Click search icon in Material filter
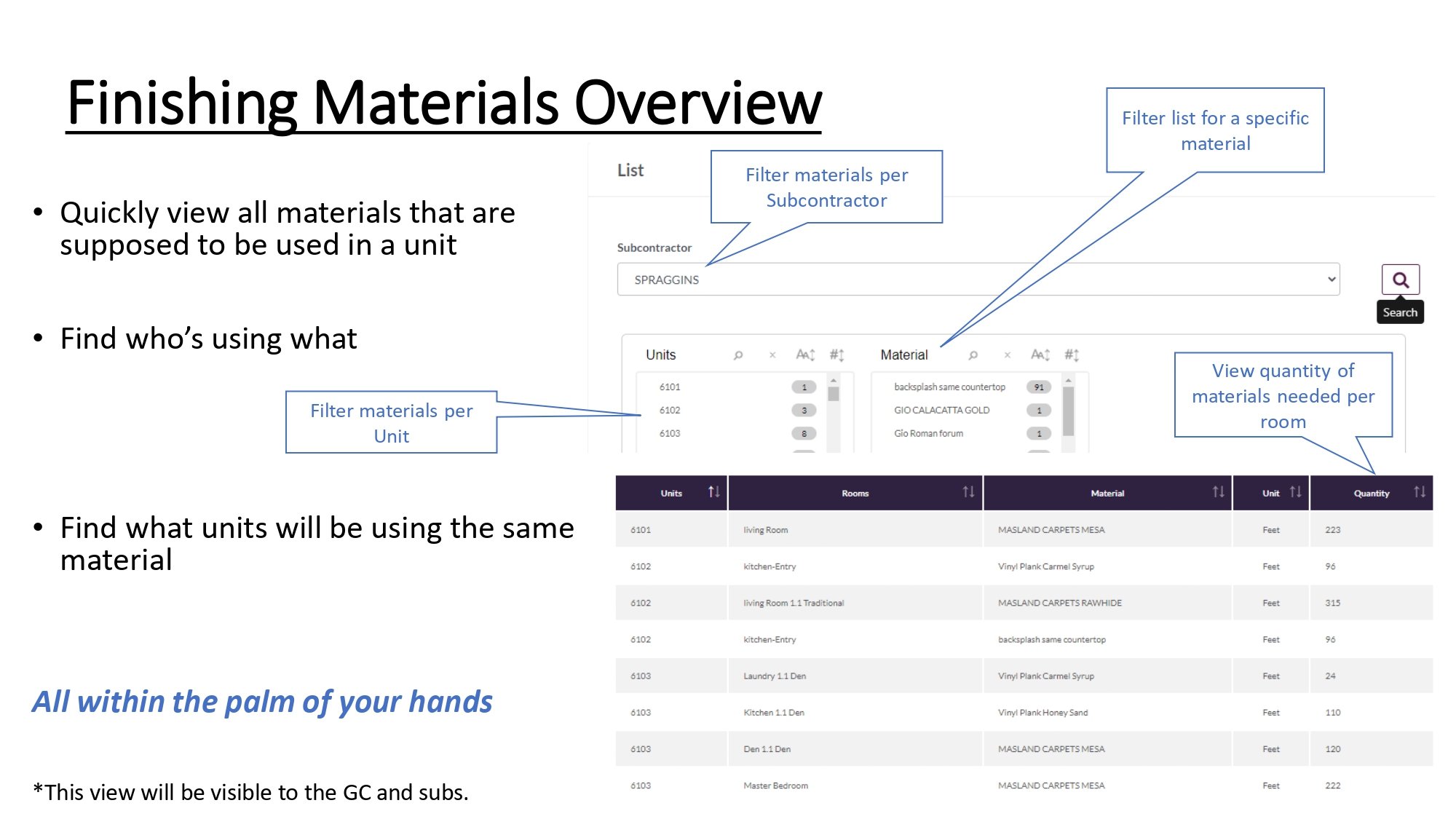1456x819 pixels. pyautogui.click(x=973, y=355)
